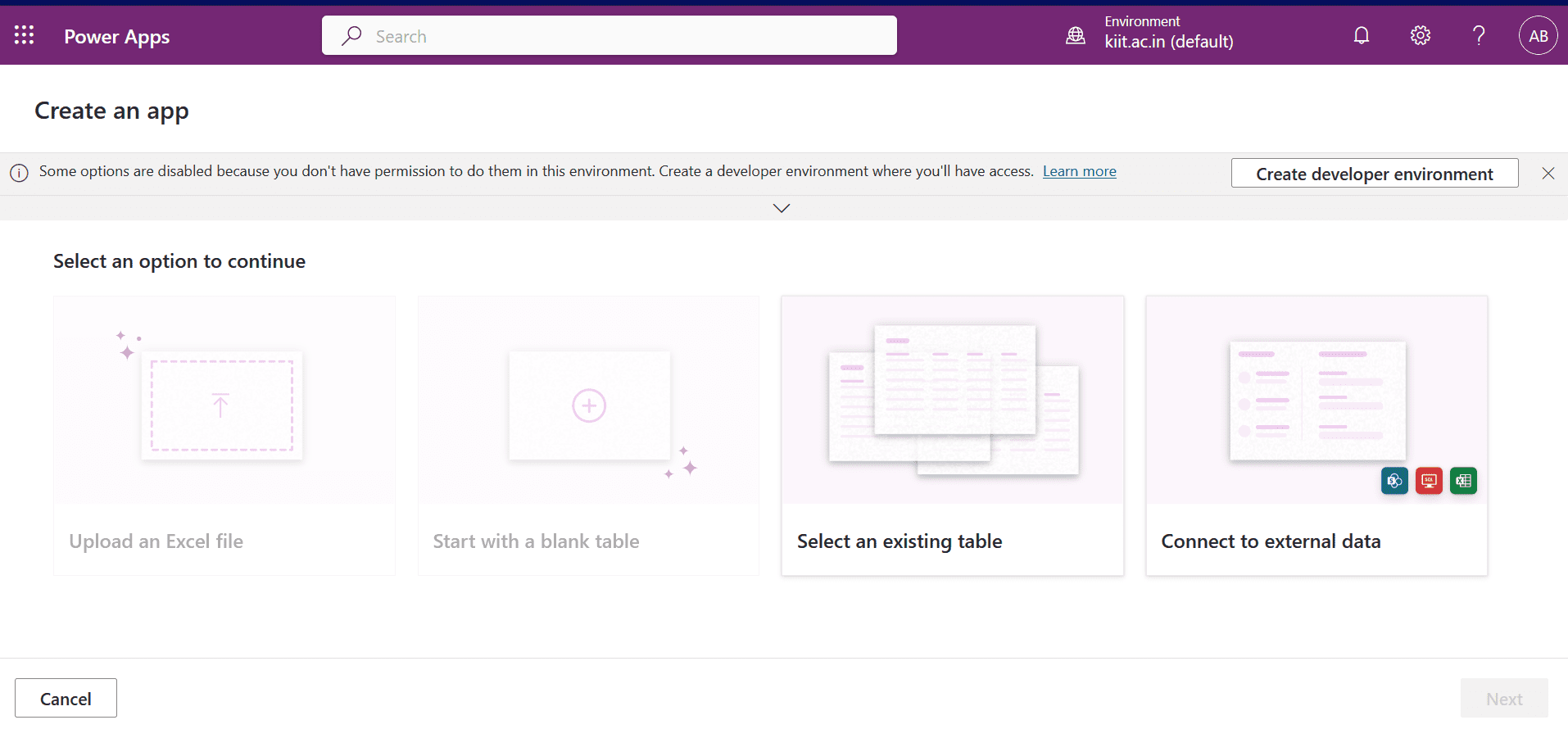Click the info icon in permission banner

pyautogui.click(x=19, y=173)
